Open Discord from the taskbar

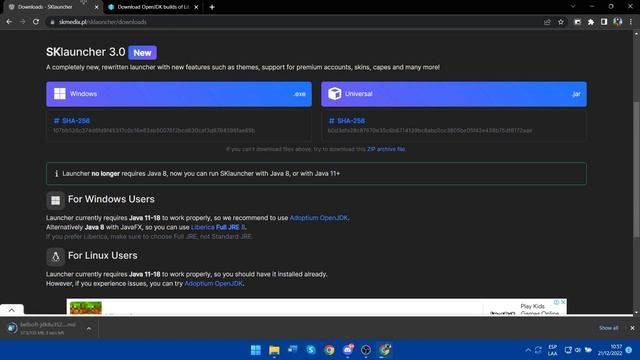348,350
